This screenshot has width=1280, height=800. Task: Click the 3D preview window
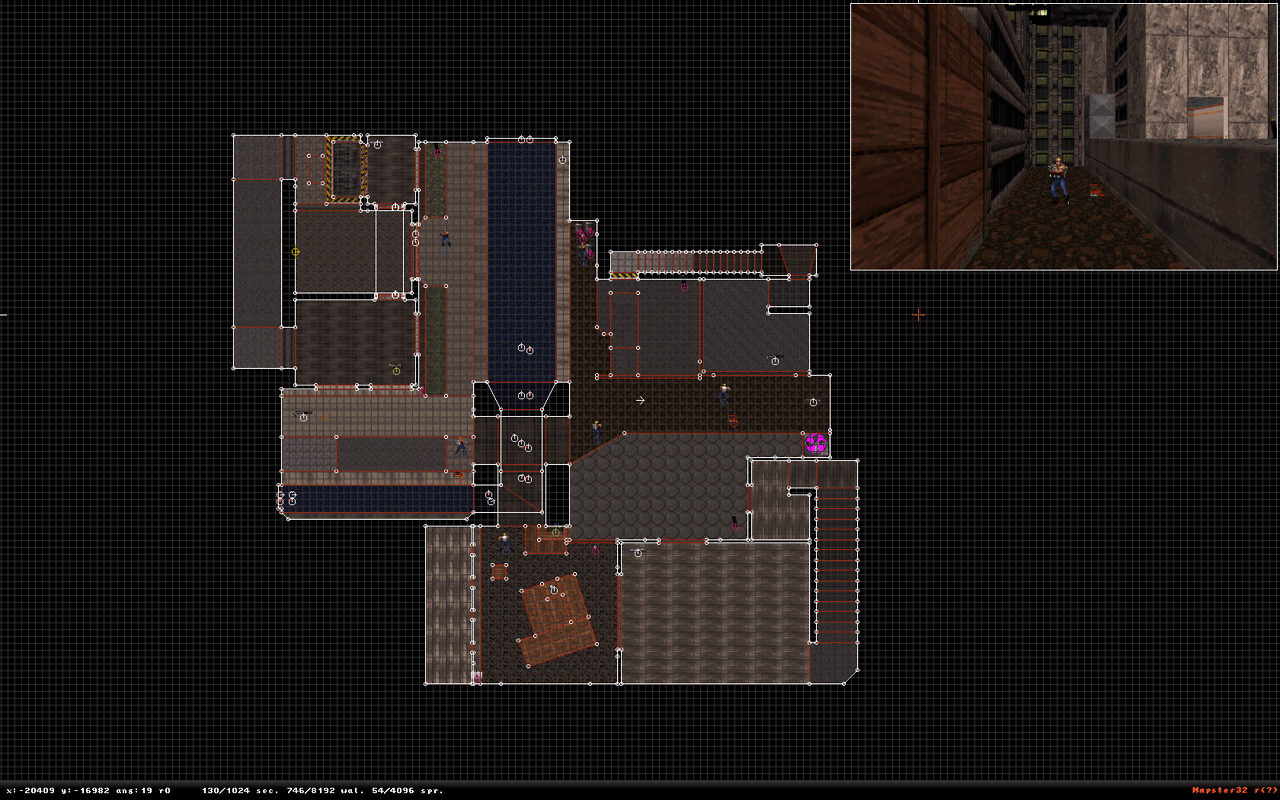[x=1064, y=137]
